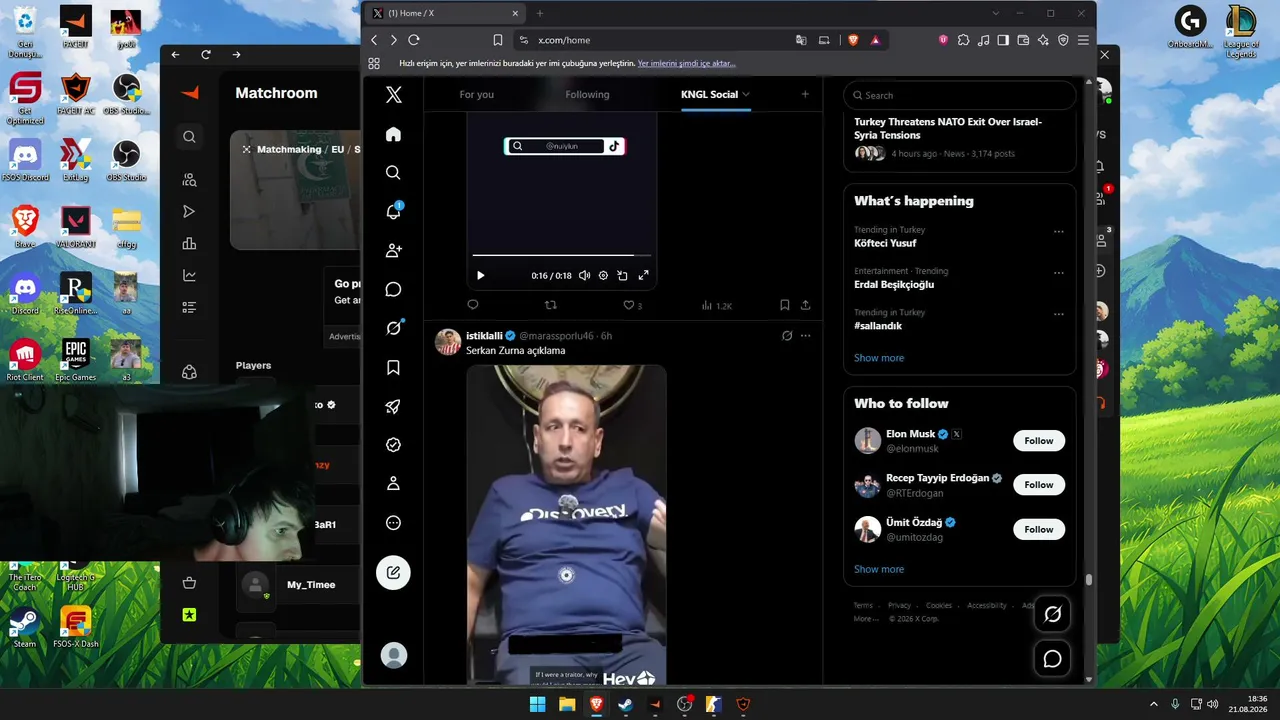The image size is (1280, 720).
Task: Follow Elon Musk
Action: pyautogui.click(x=1039, y=441)
